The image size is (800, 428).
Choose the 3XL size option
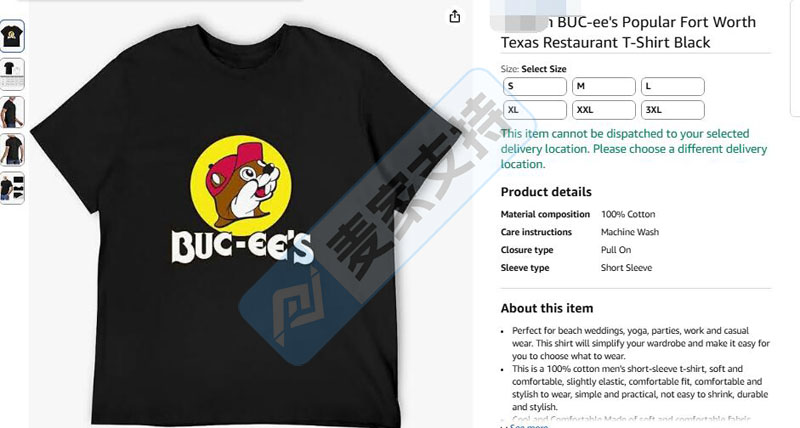(672, 110)
